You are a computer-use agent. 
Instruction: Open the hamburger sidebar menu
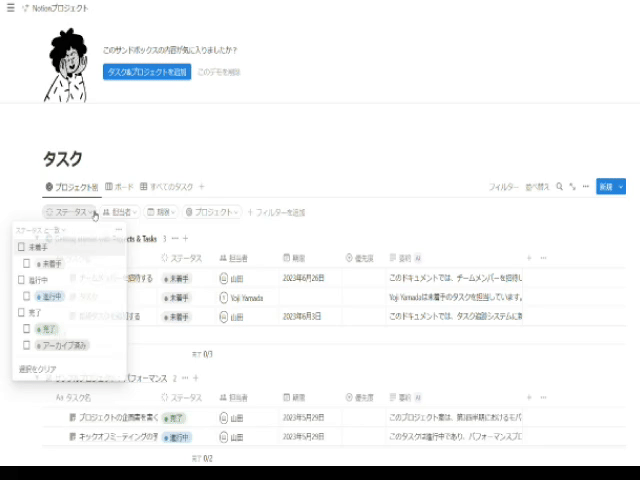11,8
